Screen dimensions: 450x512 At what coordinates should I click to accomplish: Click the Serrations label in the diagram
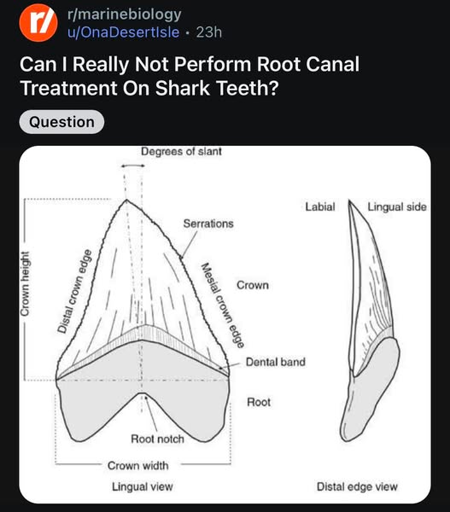[x=208, y=224]
